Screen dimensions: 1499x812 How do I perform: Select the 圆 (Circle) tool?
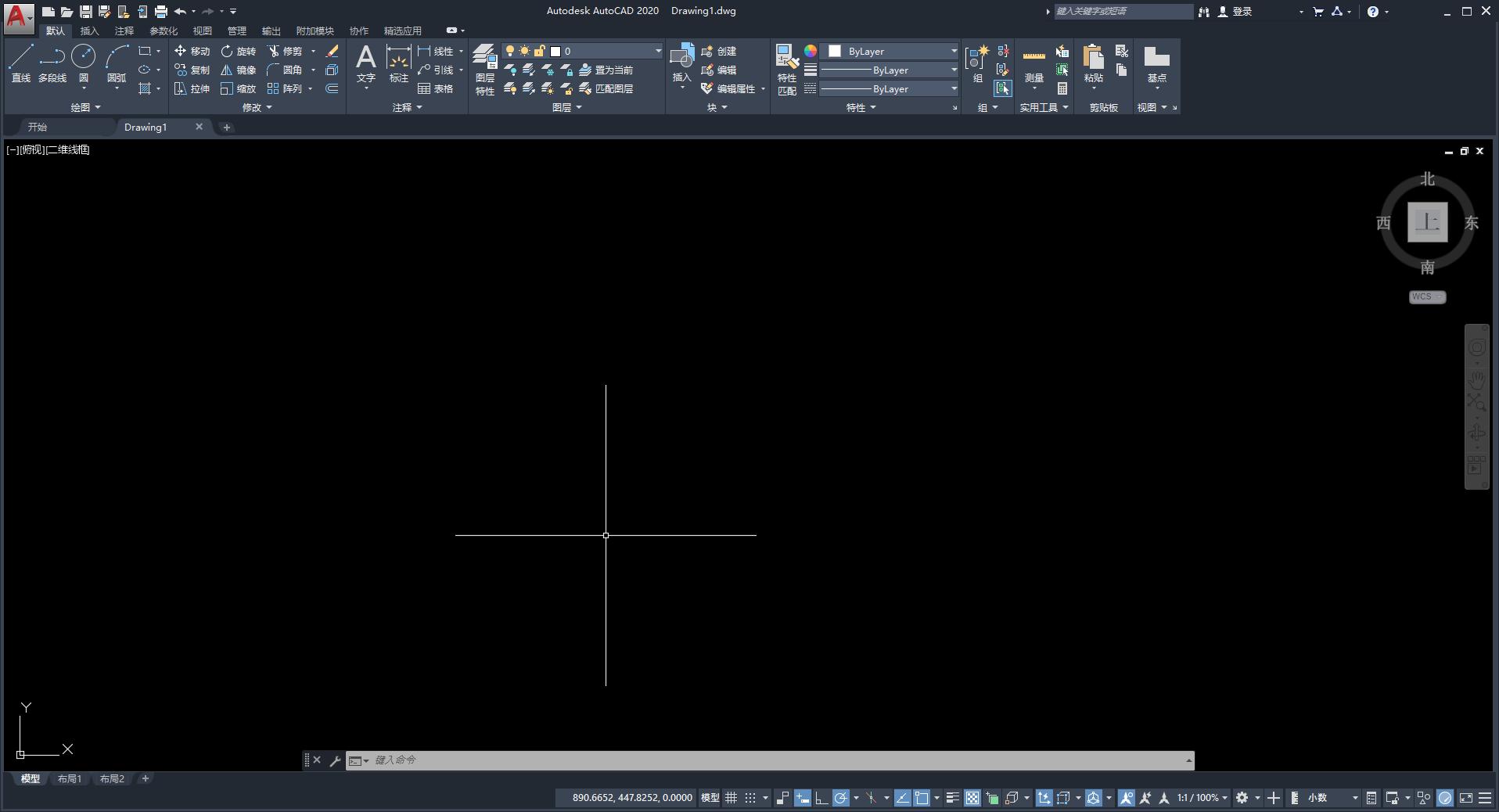tap(84, 63)
